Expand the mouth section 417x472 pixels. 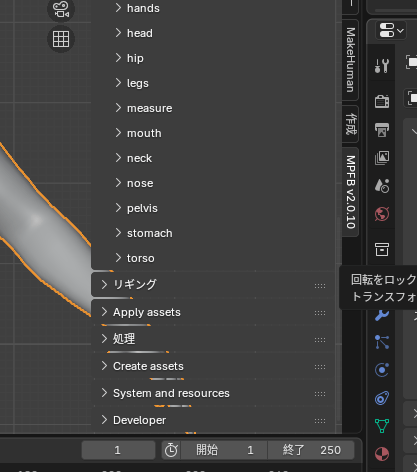[x=138, y=133]
